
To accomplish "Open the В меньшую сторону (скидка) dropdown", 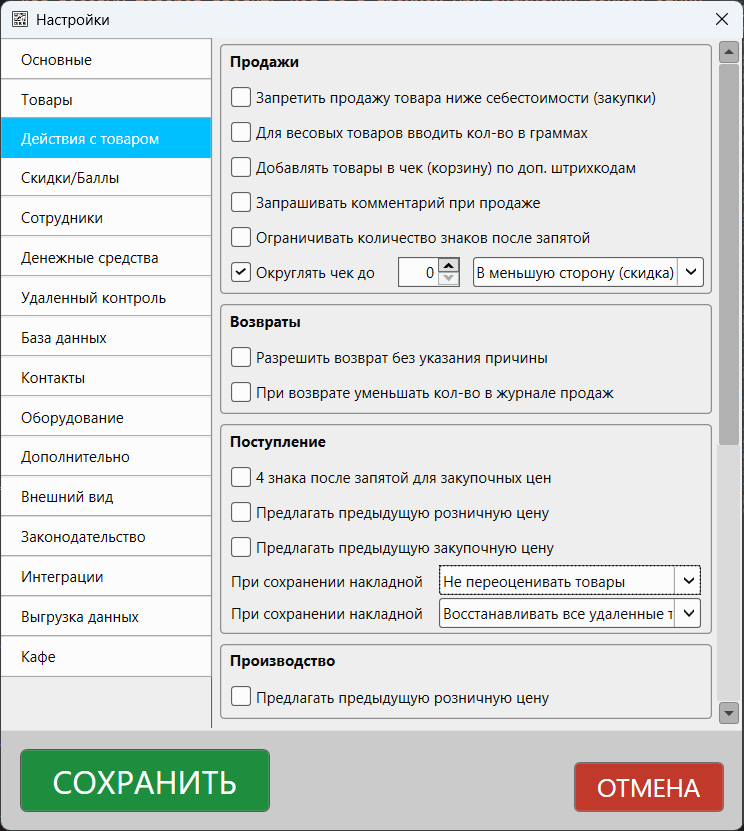I will tap(588, 272).
